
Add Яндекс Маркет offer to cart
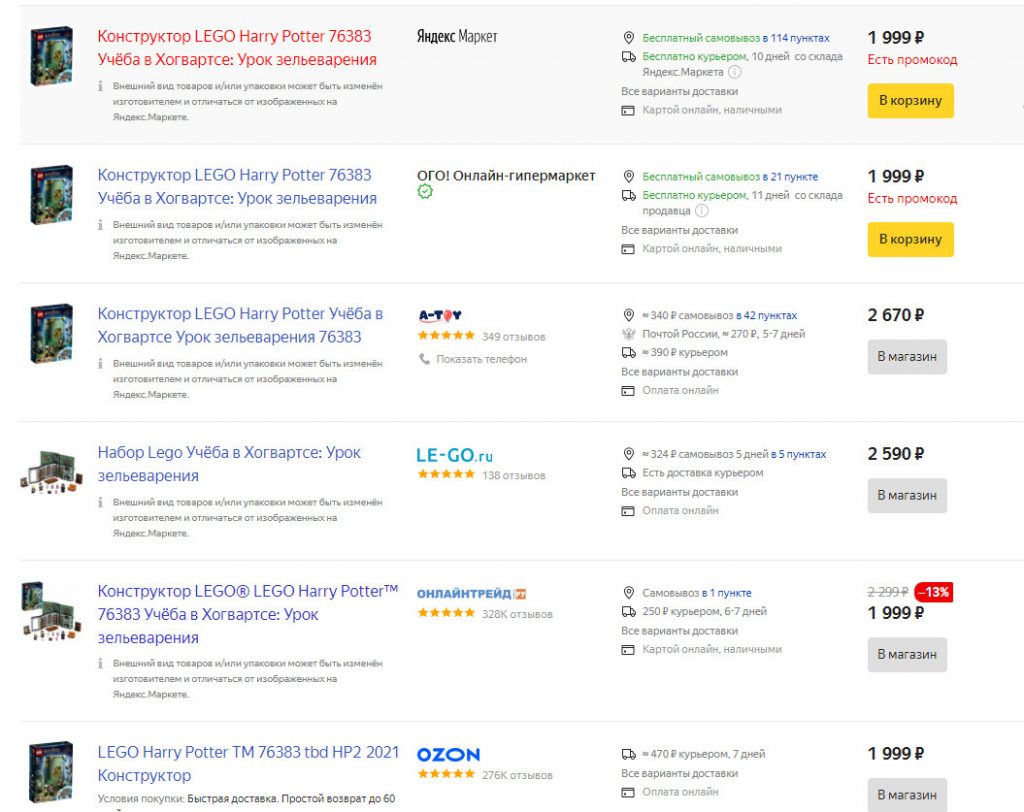click(910, 101)
